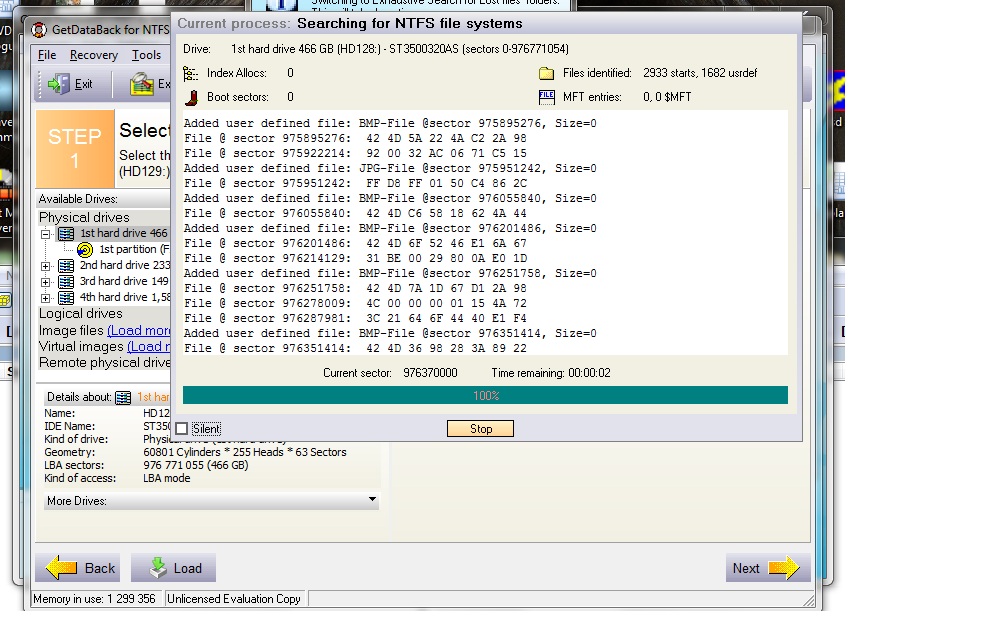
Task: Click the Current sector value 976370000
Action: click(x=430, y=373)
